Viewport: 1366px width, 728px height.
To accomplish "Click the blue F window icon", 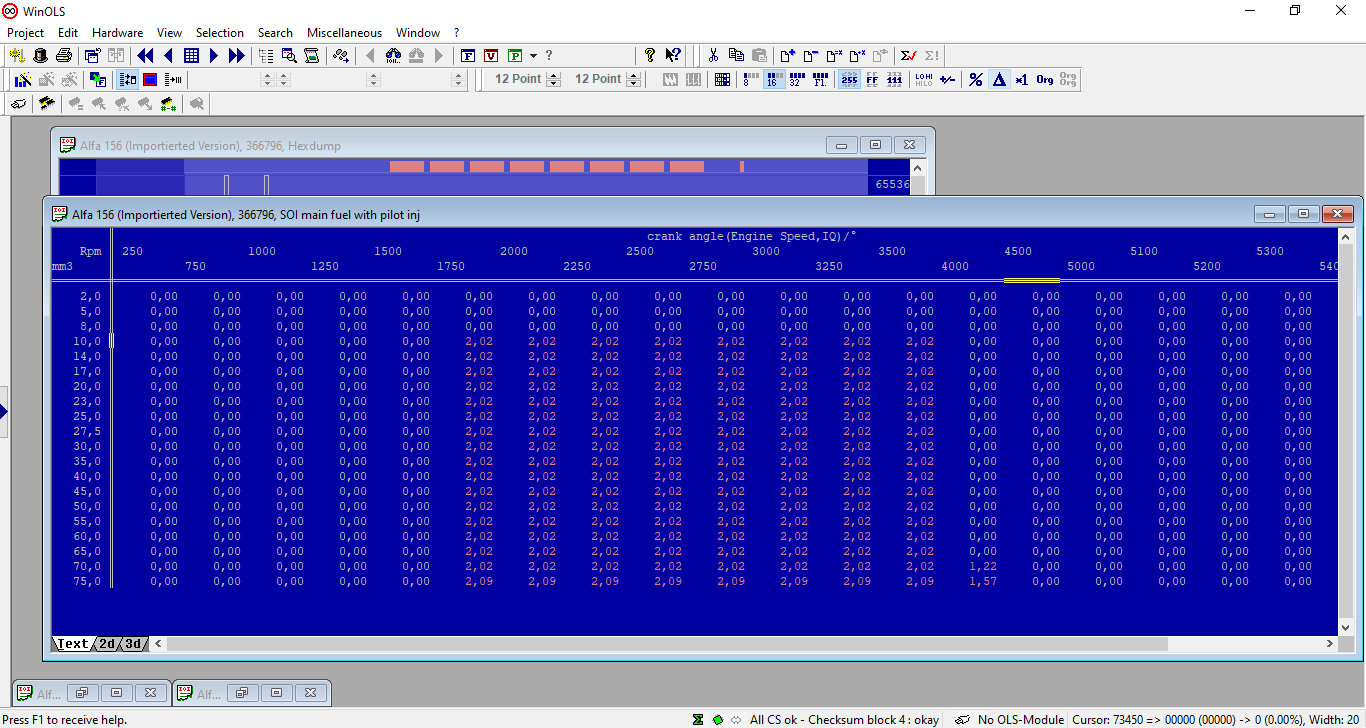I will pyautogui.click(x=468, y=56).
